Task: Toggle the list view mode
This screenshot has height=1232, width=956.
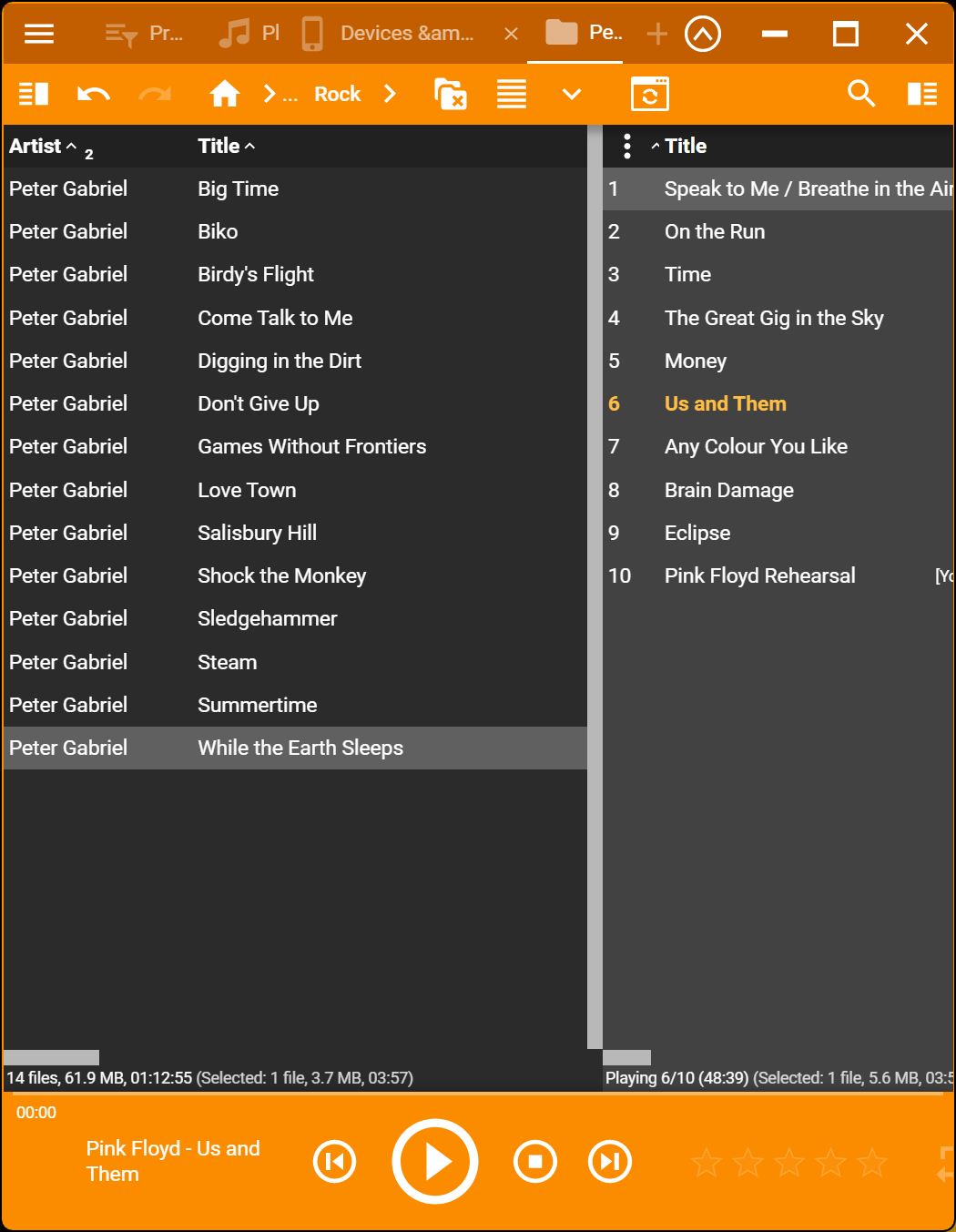Action: [512, 94]
